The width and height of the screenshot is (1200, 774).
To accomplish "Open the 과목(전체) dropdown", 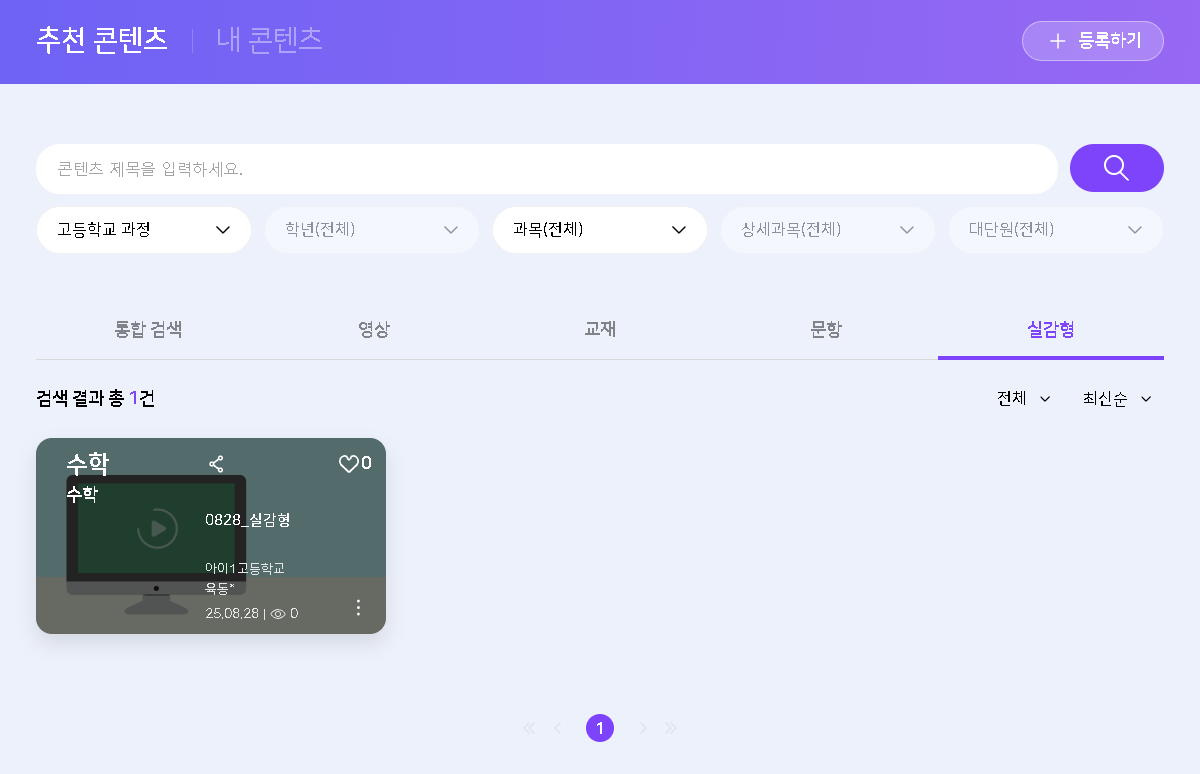I will click(600, 230).
